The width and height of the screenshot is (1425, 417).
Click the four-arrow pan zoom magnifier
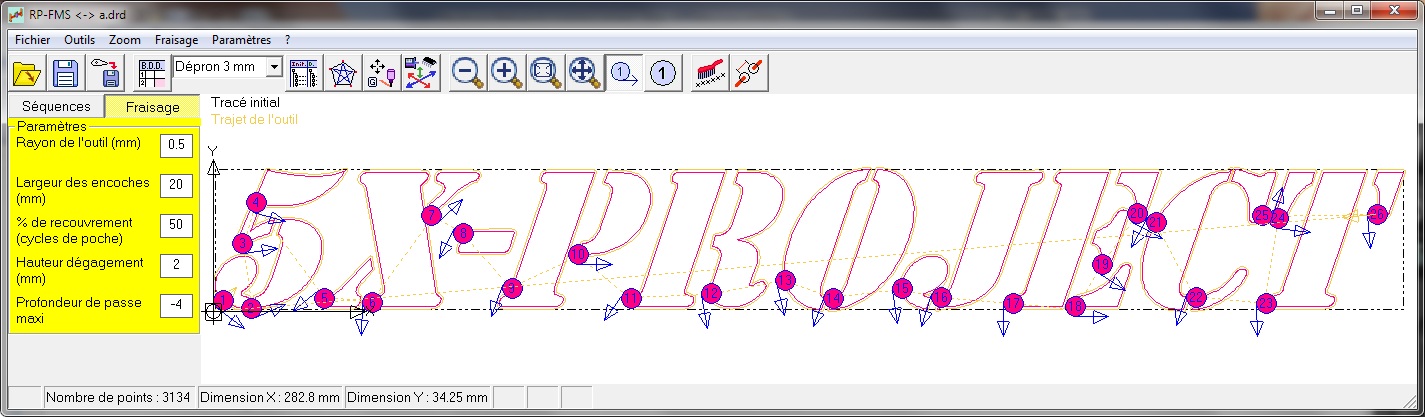pyautogui.click(x=584, y=73)
